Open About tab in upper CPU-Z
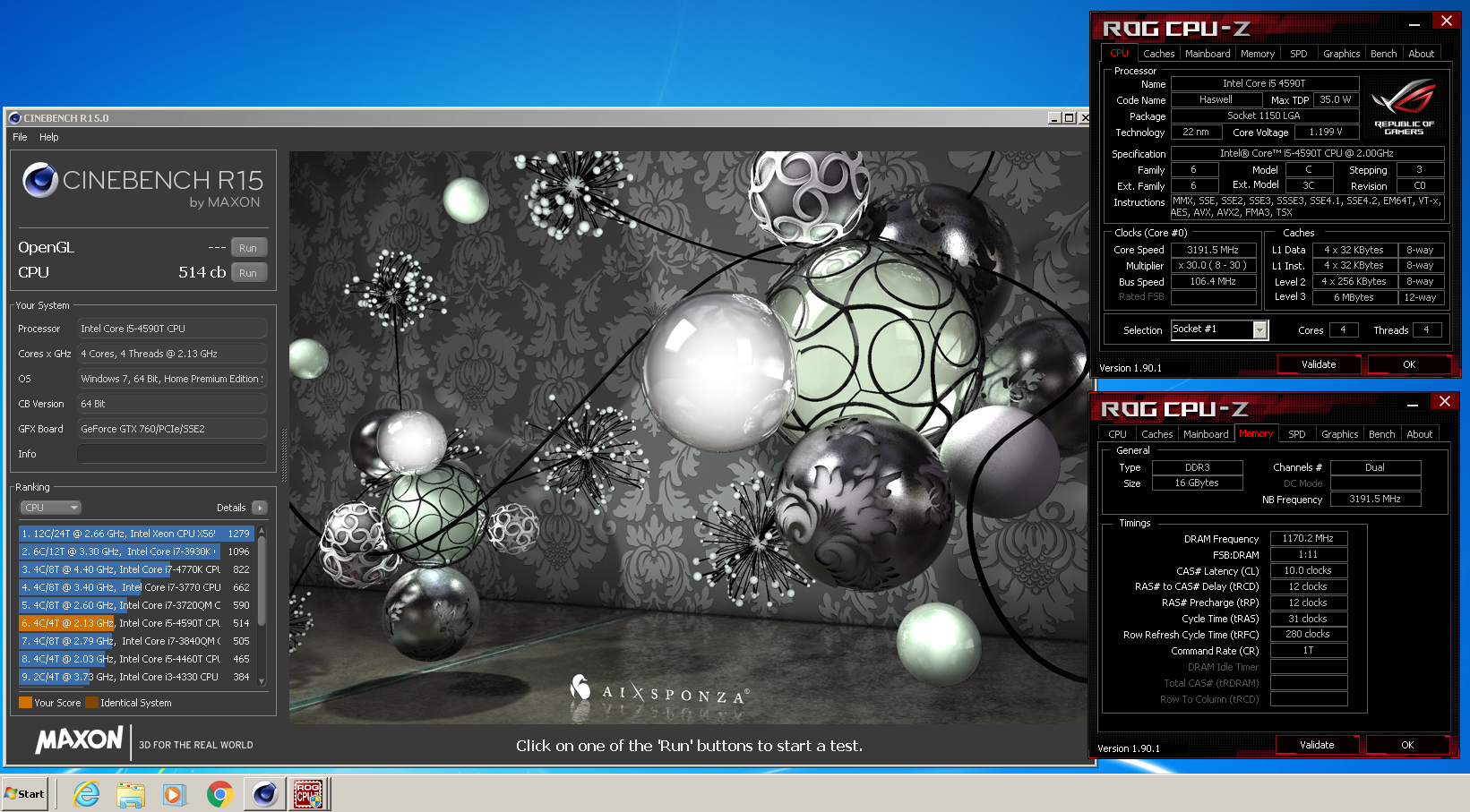The image size is (1470, 812). pos(1422,54)
